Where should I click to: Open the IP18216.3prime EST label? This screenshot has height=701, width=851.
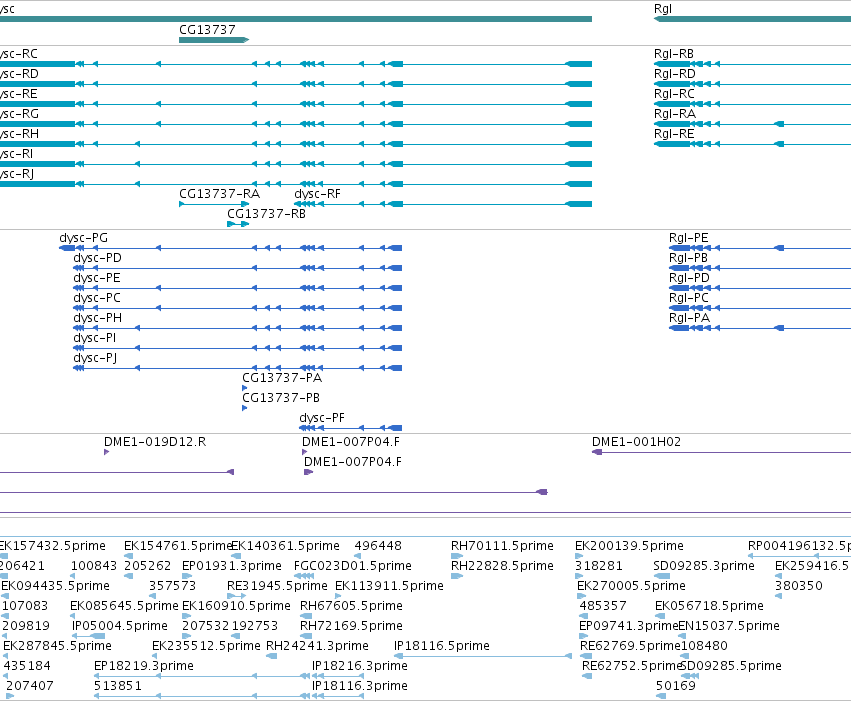tap(360, 666)
